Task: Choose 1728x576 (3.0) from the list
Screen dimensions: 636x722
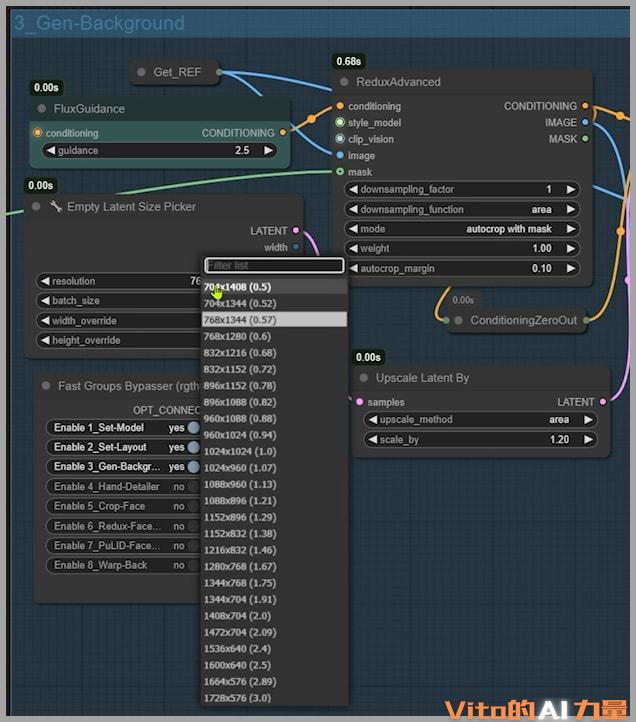Action: point(274,698)
